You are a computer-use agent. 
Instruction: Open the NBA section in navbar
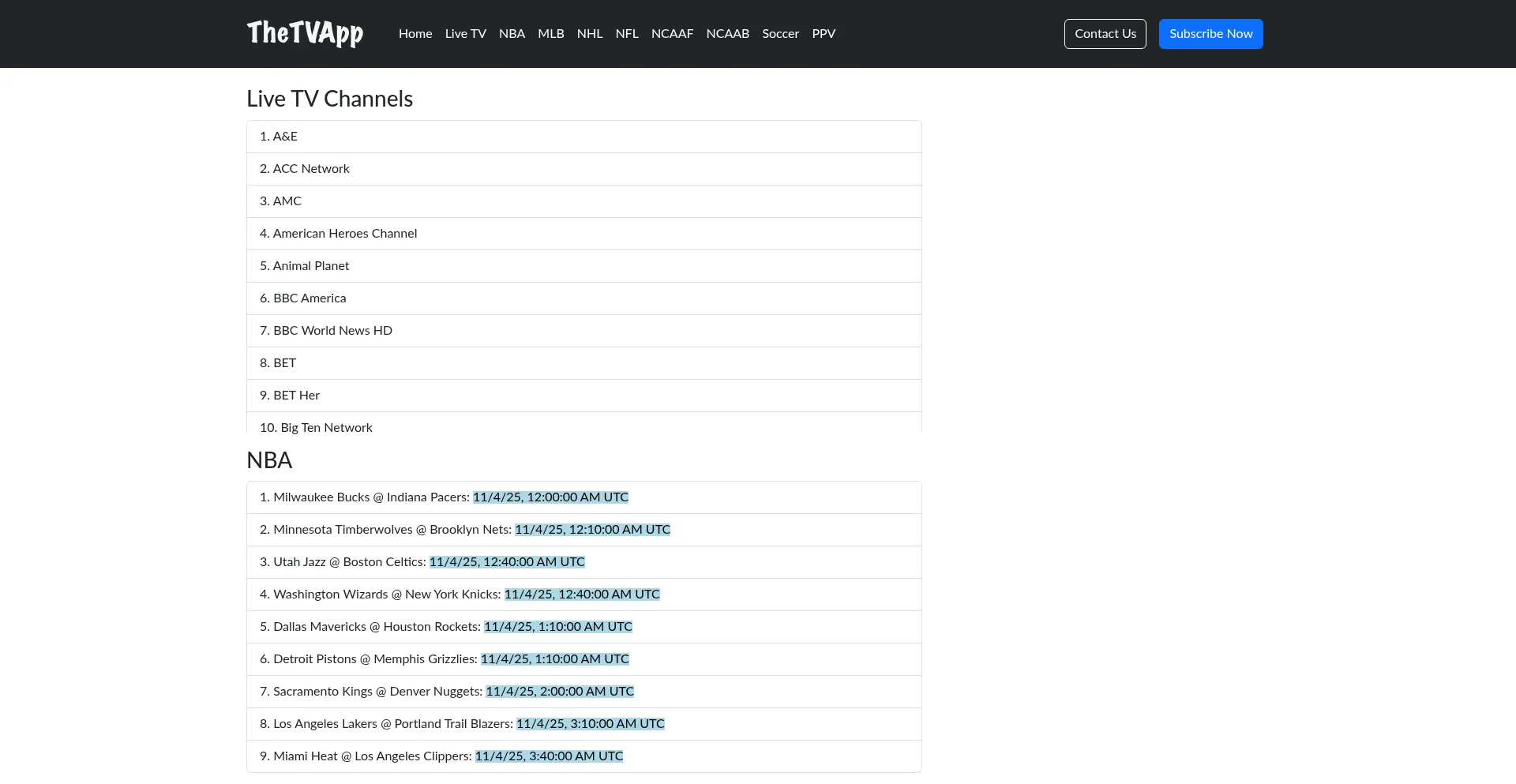(x=512, y=34)
